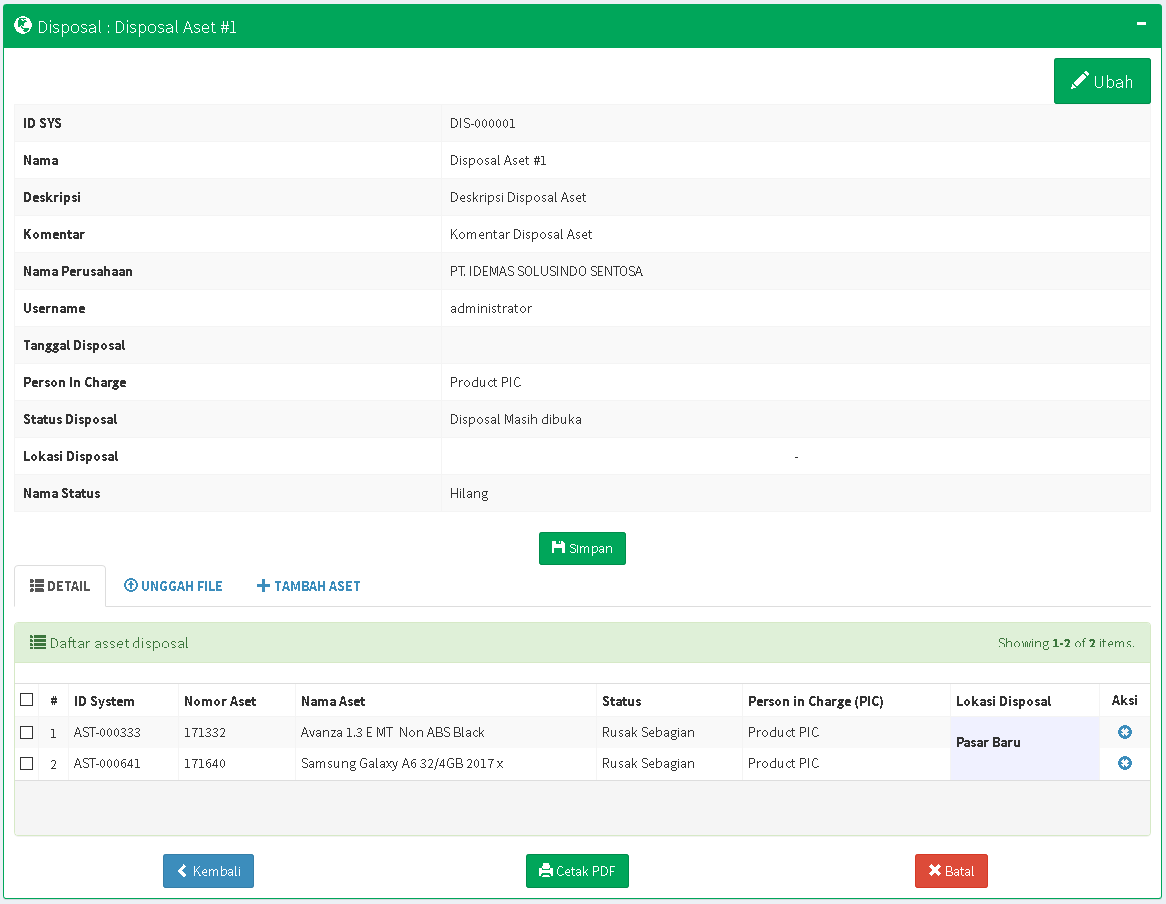Switch to the Detail tab

59,586
